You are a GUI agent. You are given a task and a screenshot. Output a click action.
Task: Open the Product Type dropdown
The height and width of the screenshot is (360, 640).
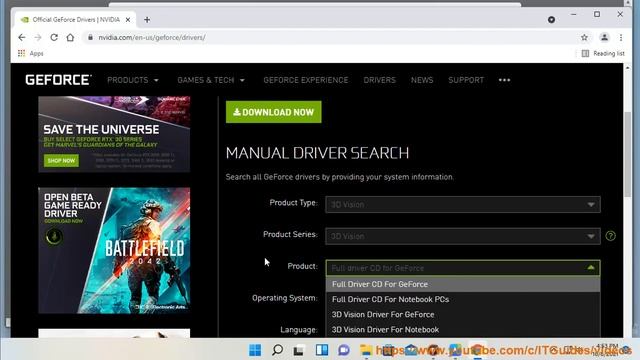coord(463,204)
